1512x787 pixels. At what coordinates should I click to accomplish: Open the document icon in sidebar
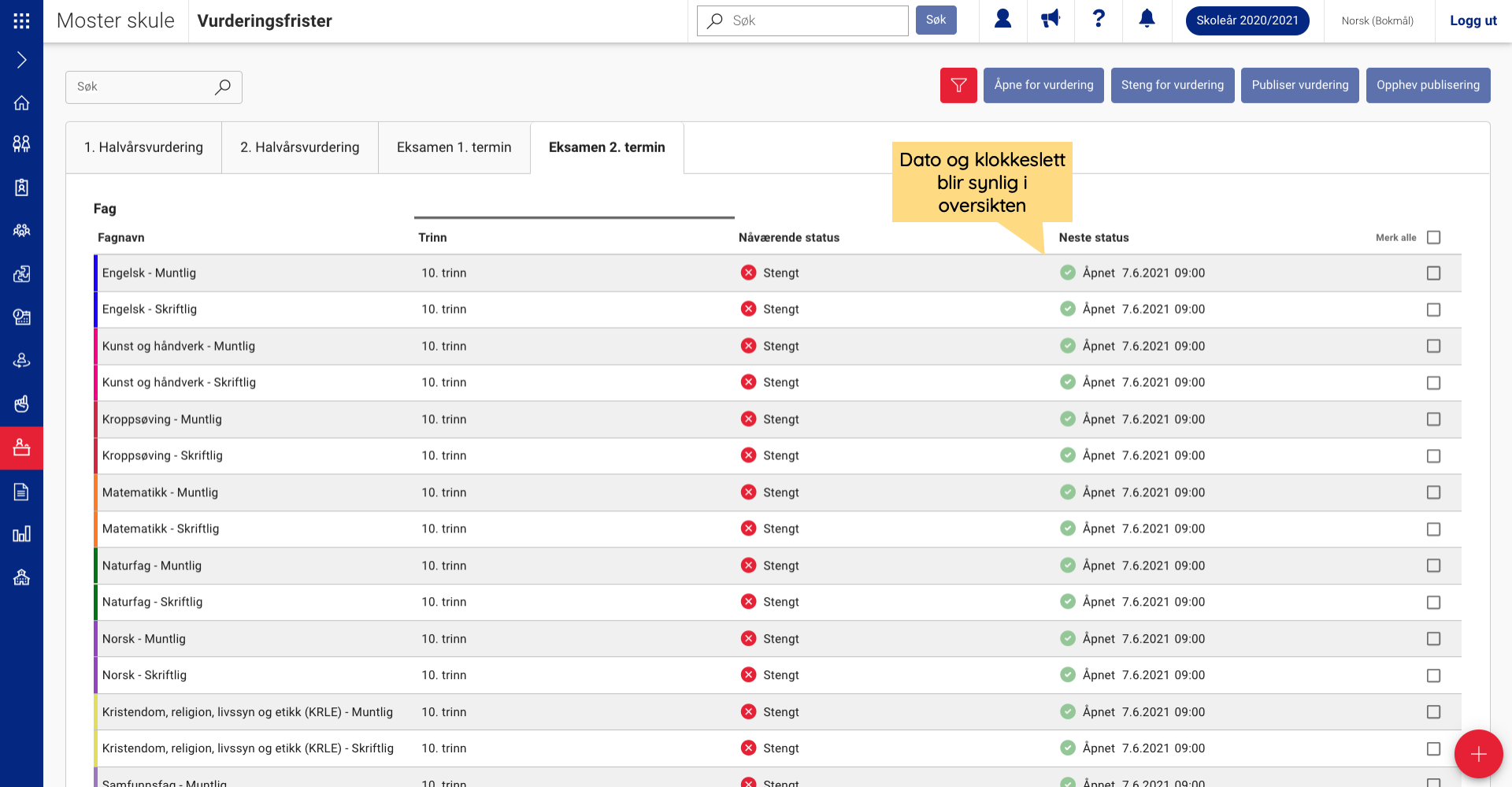coord(21,492)
